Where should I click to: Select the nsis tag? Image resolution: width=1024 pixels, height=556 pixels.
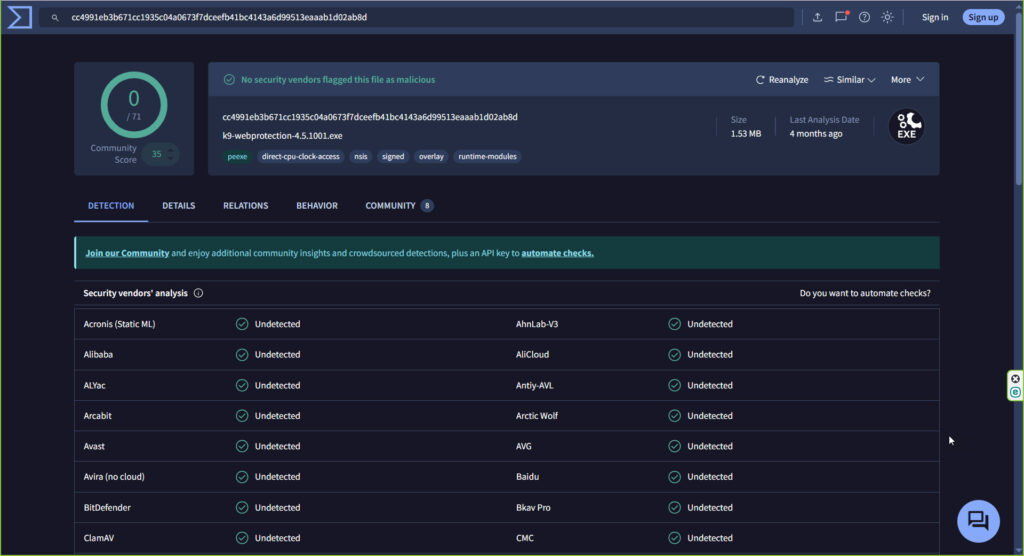click(360, 157)
